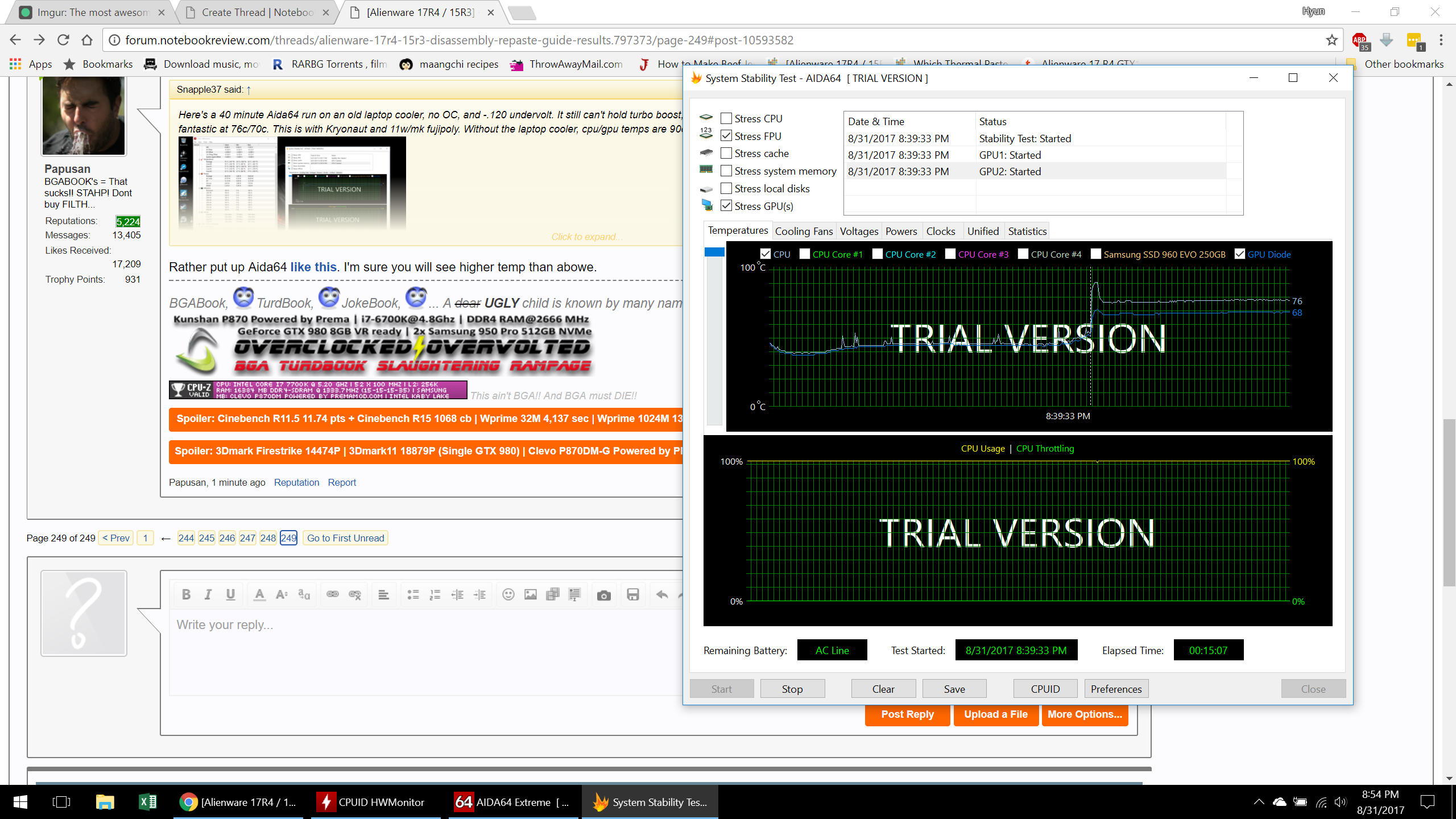Enable Stress local disks checkbox

[726, 188]
